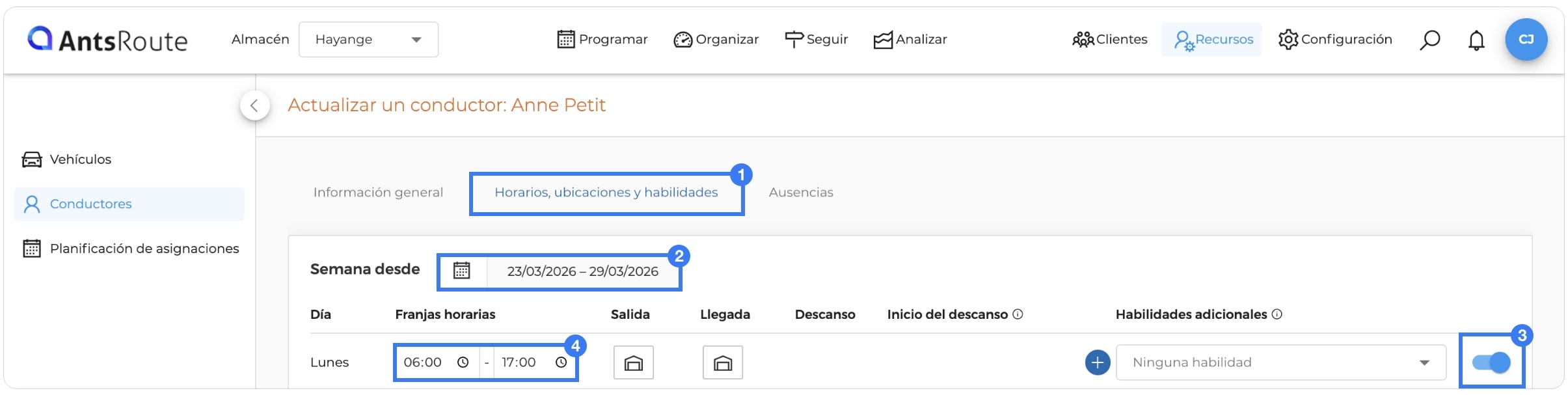
Task: Open the CJ user avatar menu
Action: 1526,40
